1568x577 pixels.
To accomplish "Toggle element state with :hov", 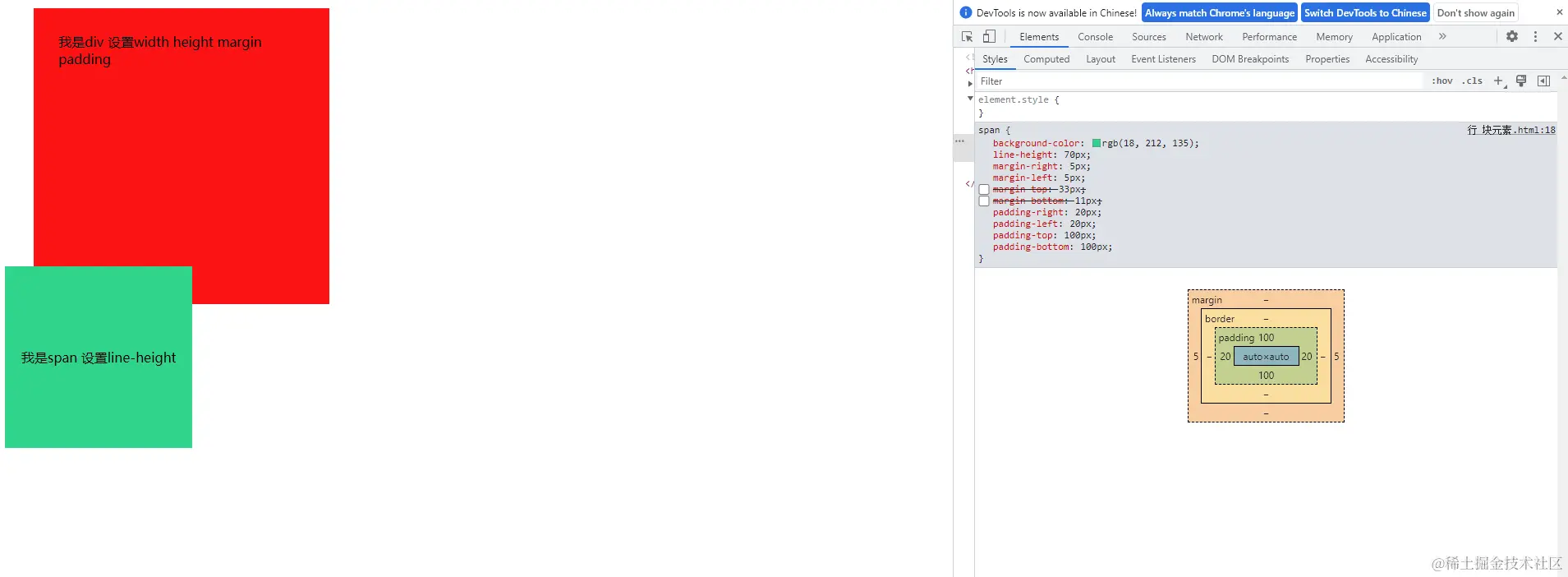I will click(x=1442, y=81).
